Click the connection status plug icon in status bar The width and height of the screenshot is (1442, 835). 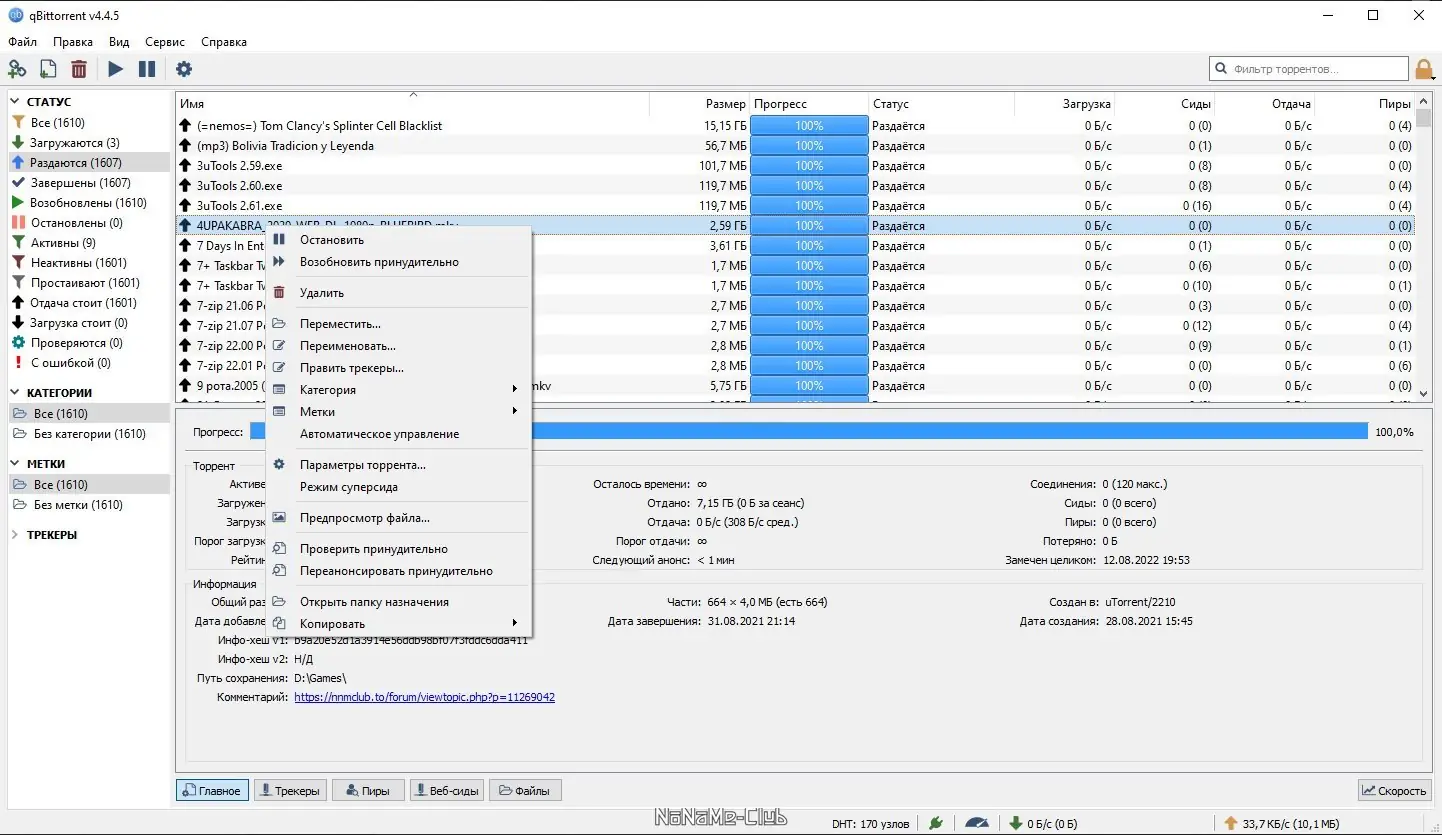(936, 823)
